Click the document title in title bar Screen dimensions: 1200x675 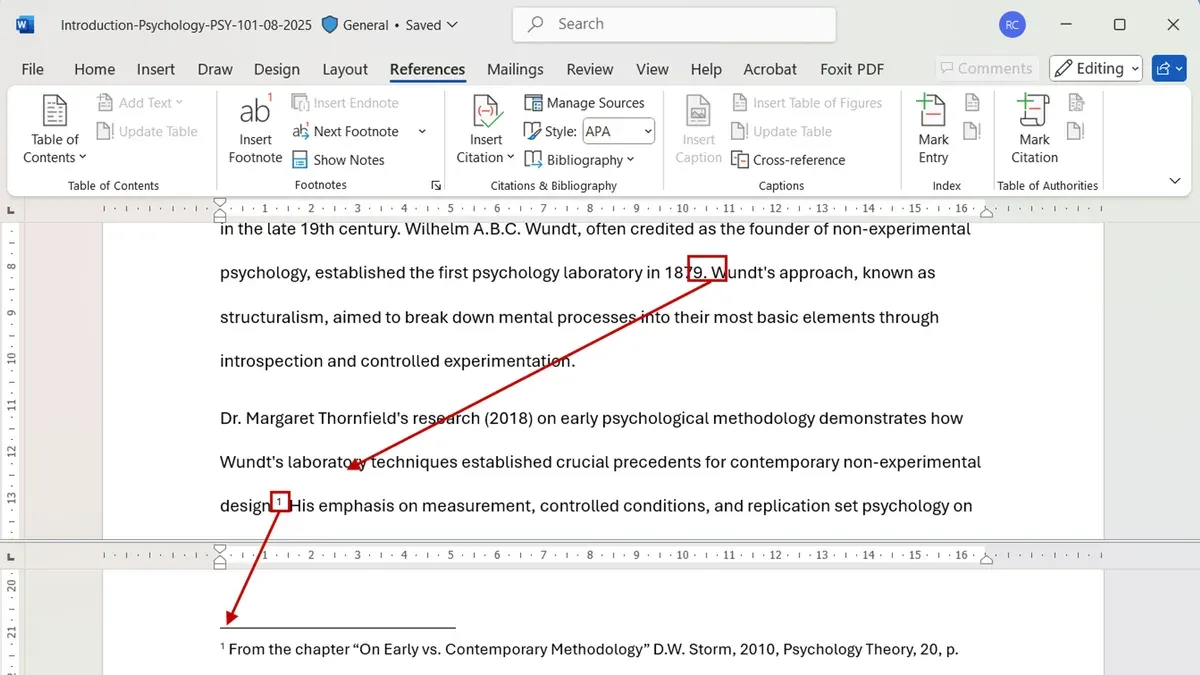(x=186, y=25)
